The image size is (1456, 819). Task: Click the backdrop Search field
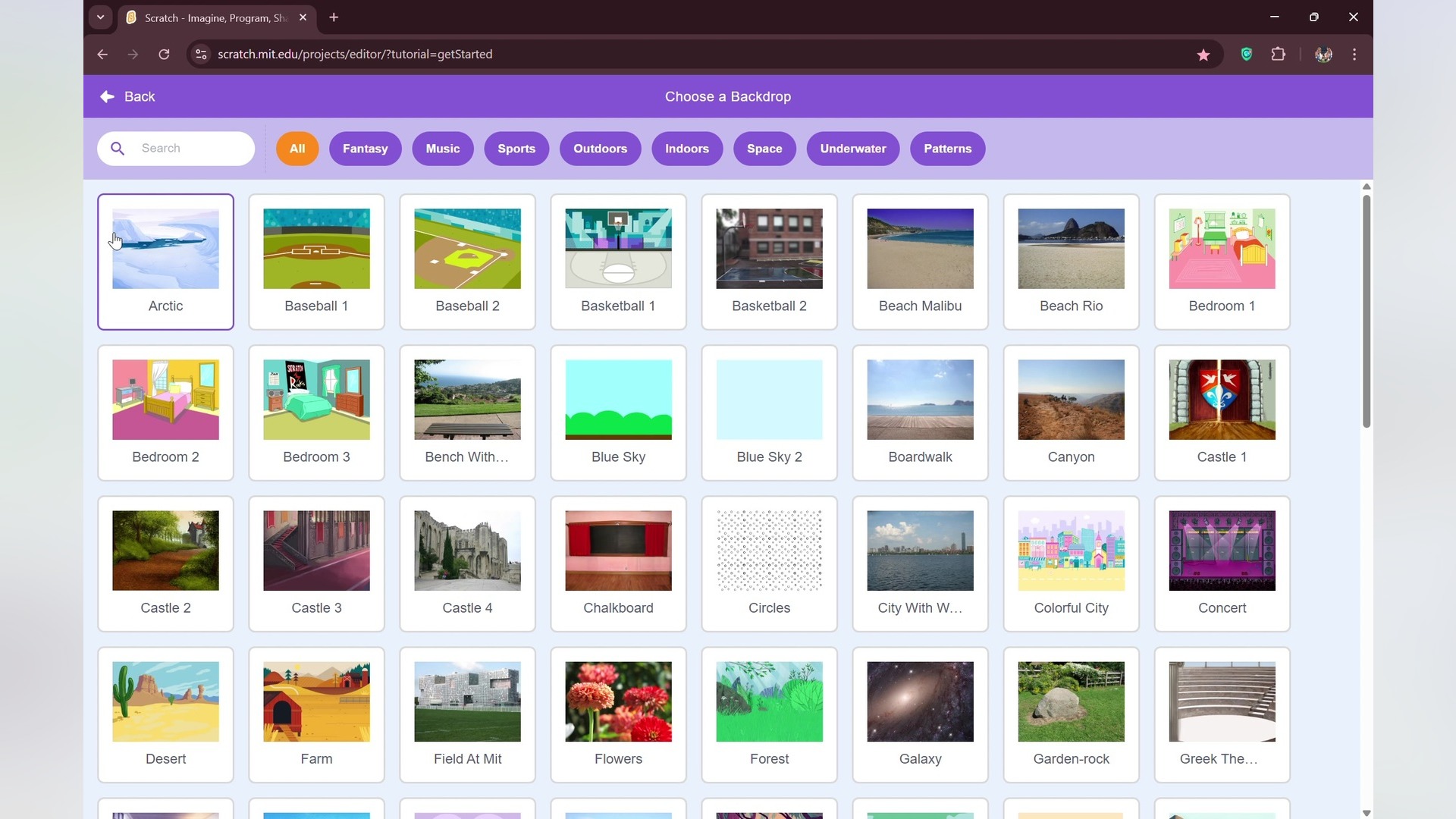pos(176,149)
